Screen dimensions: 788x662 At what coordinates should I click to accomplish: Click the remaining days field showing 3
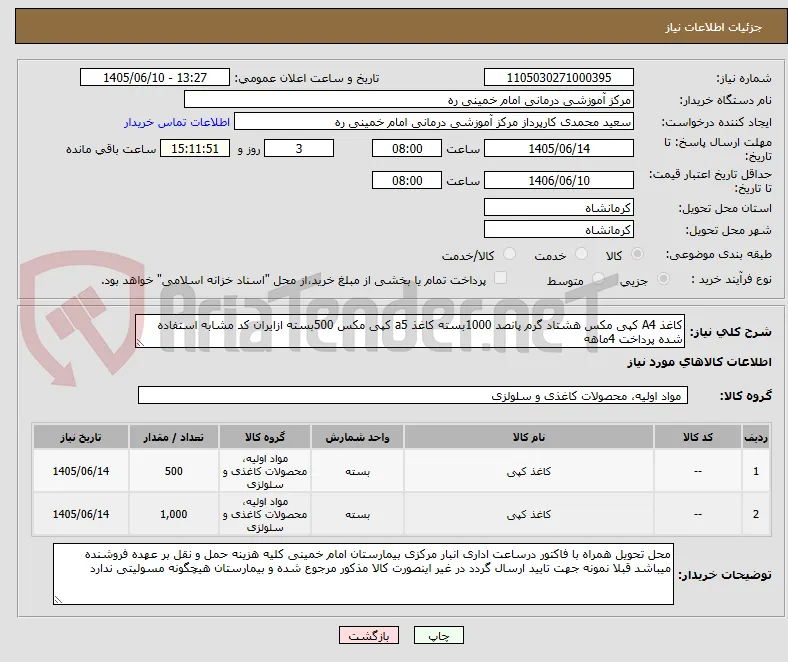pyautogui.click(x=299, y=148)
